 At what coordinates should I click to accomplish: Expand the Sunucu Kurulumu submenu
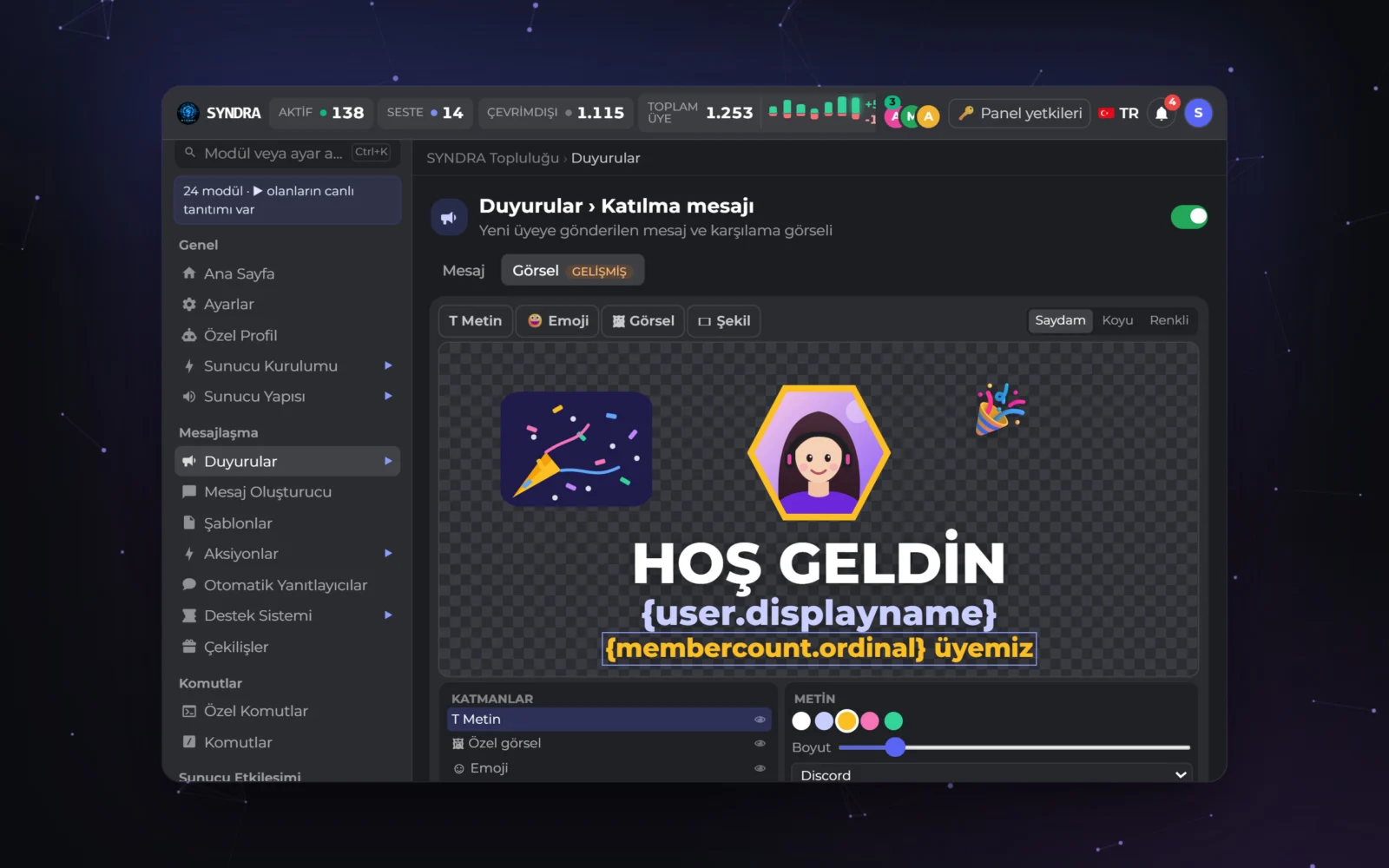tap(388, 366)
